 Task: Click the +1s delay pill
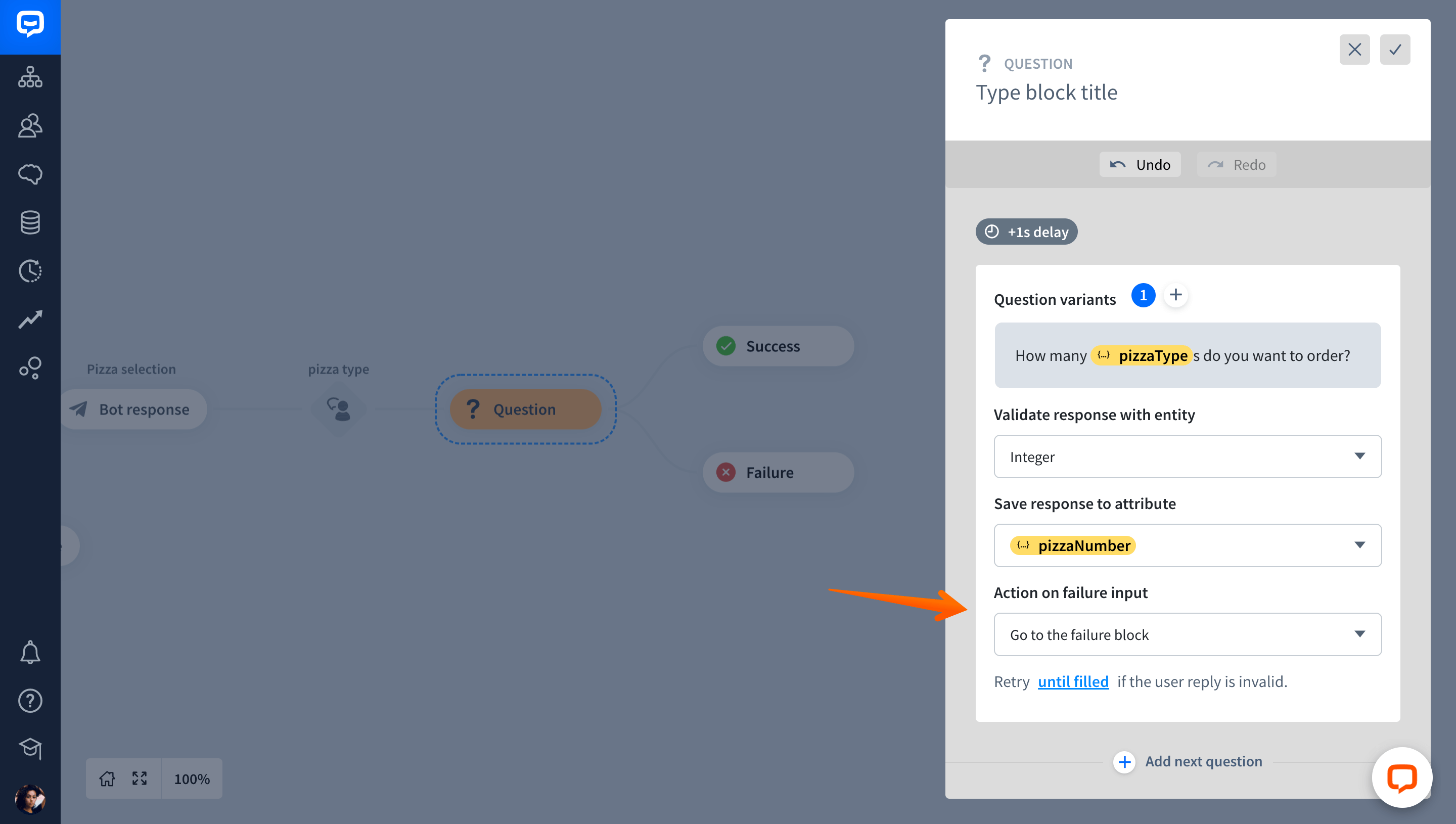(1026, 232)
